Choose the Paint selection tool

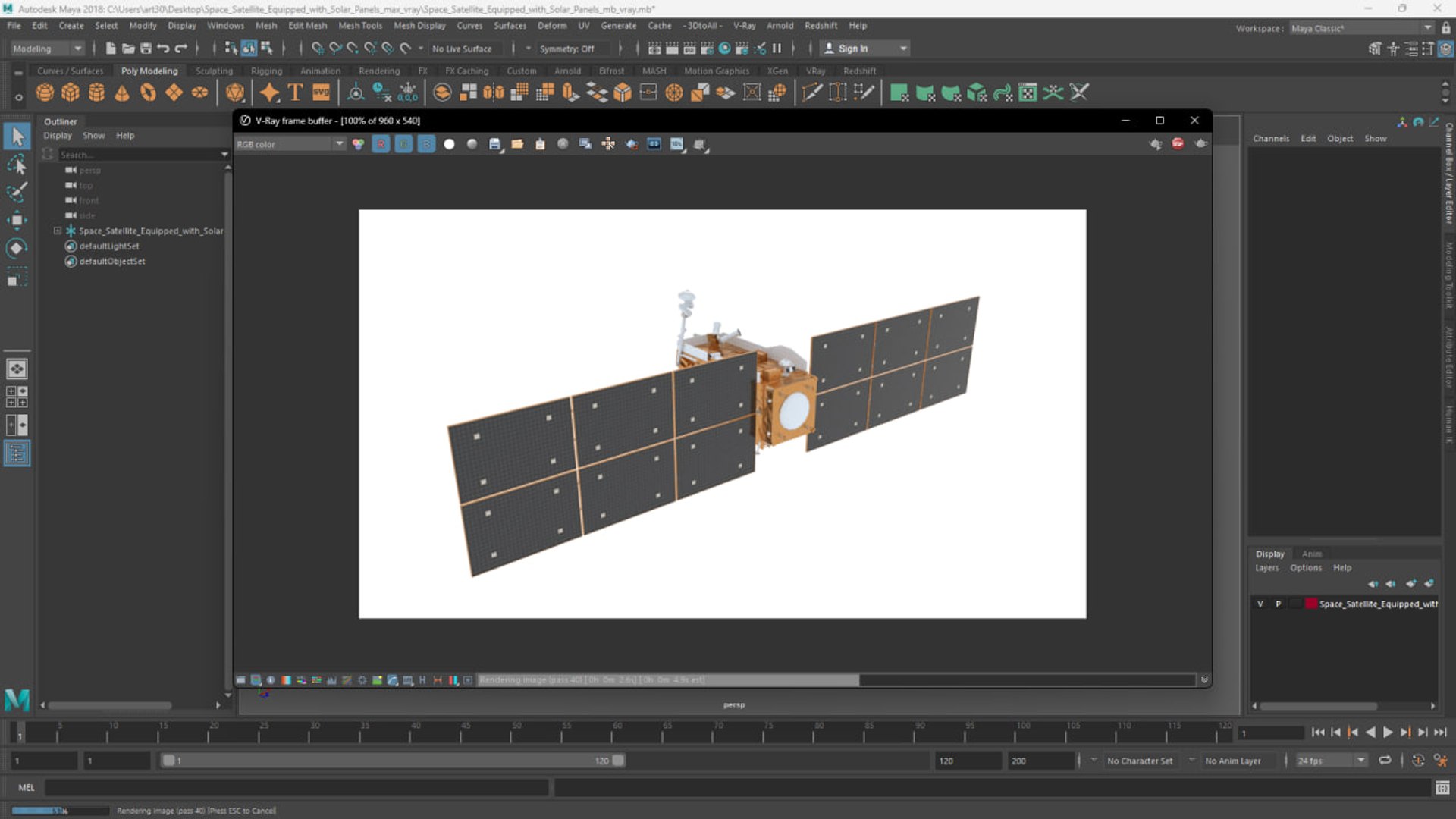click(17, 192)
